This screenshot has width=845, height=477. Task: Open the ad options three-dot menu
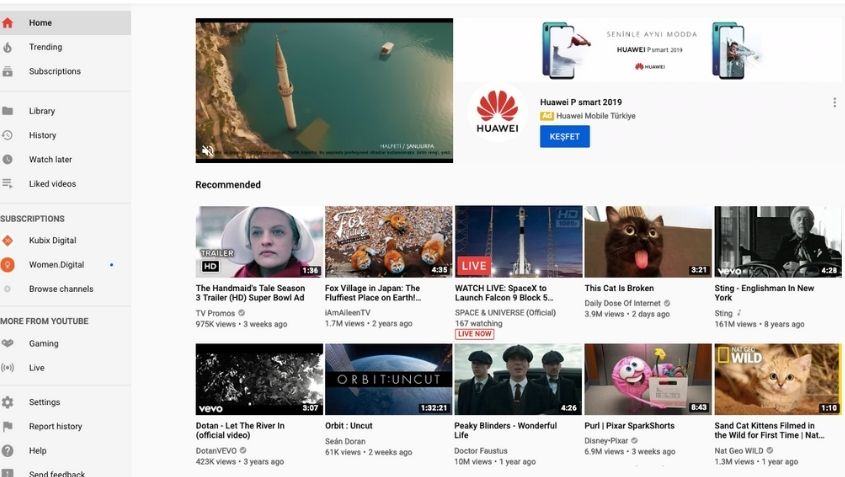coord(834,102)
